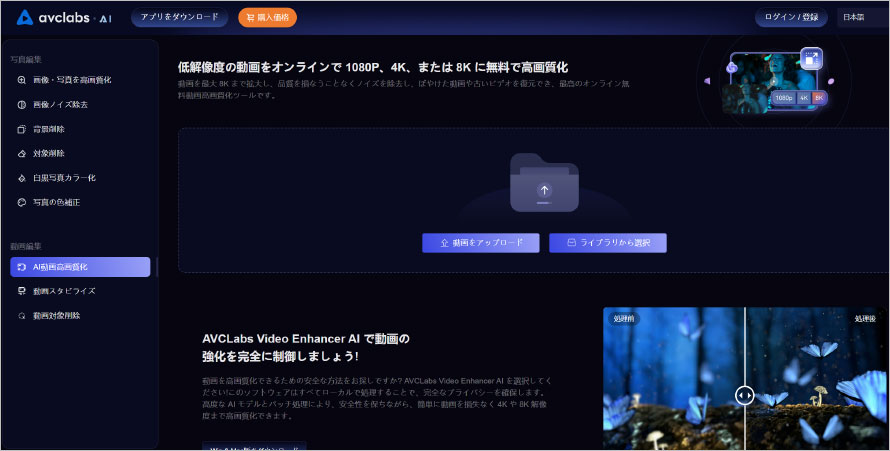The image size is (890, 451).
Task: Select the 画像ノイズ除去 sidebar icon
Action: tap(22, 104)
